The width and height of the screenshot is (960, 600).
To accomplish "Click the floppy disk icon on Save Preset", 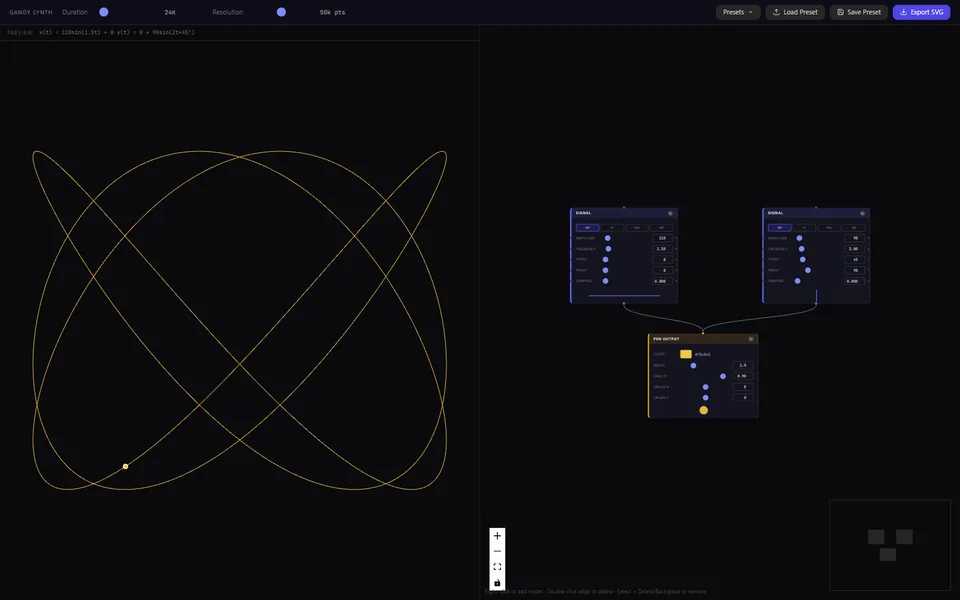I will click(840, 12).
